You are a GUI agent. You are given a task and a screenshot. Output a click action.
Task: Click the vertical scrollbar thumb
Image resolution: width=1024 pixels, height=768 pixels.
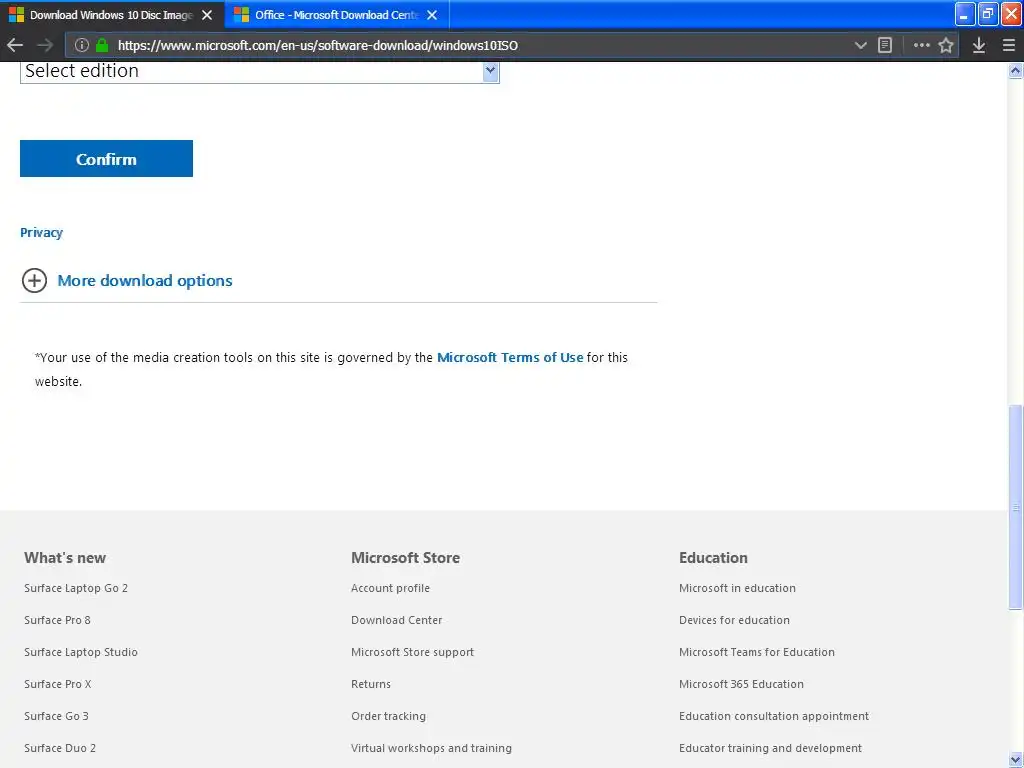[x=1015, y=507]
